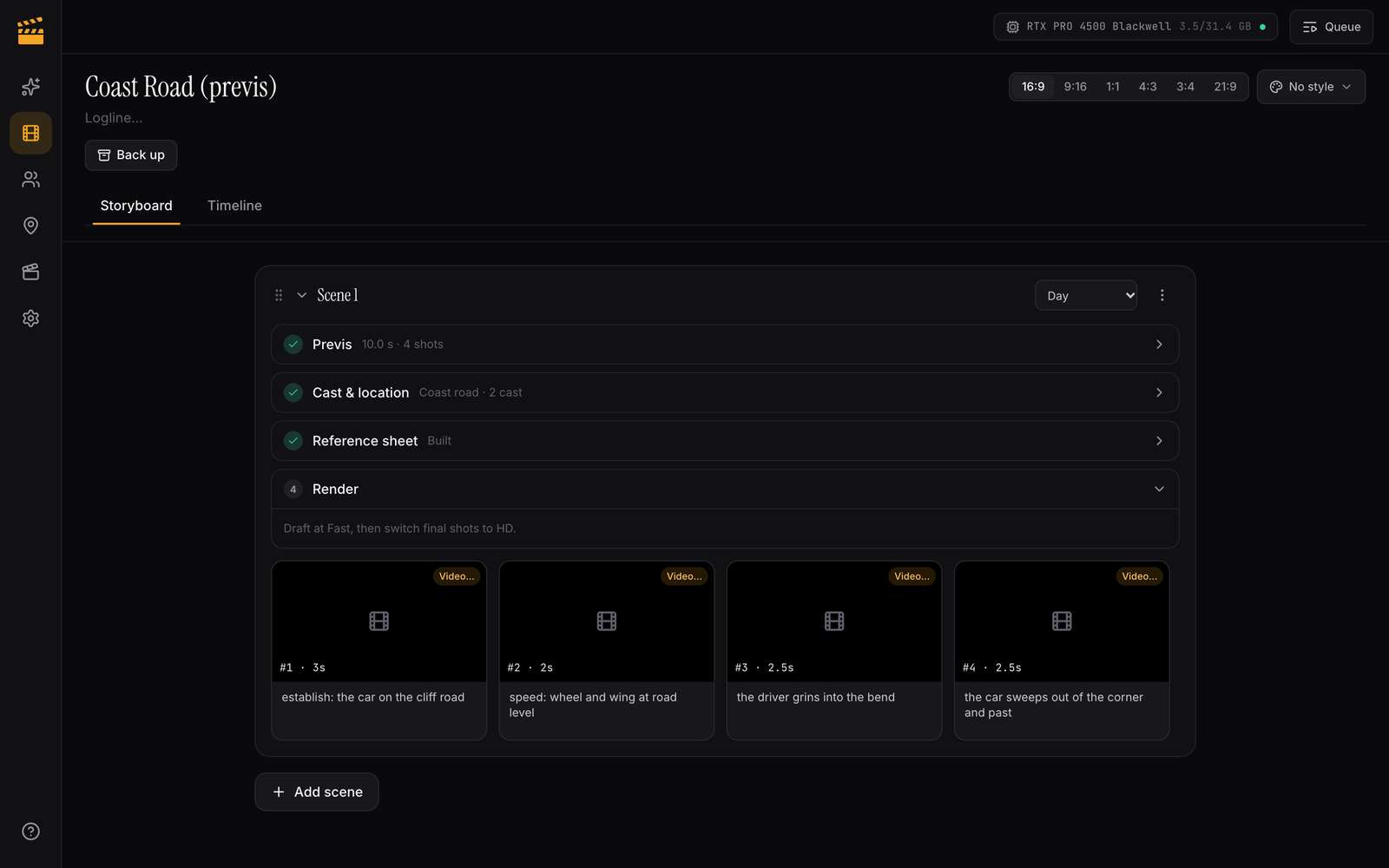Switch to the Timeline tab
The image size is (1389, 868).
(234, 206)
